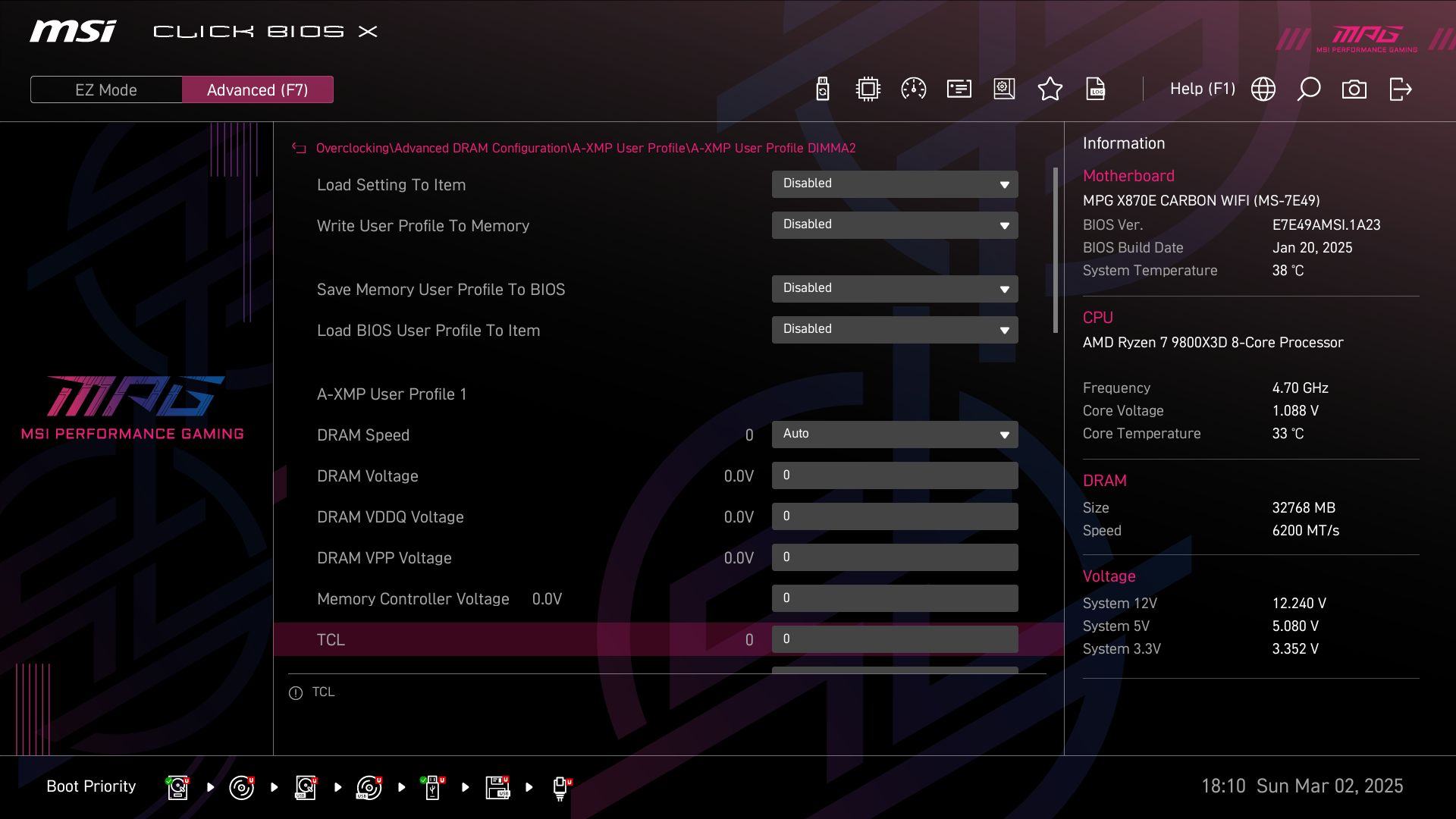Switch to the EZ Mode tab
The image size is (1456, 819).
click(x=106, y=89)
